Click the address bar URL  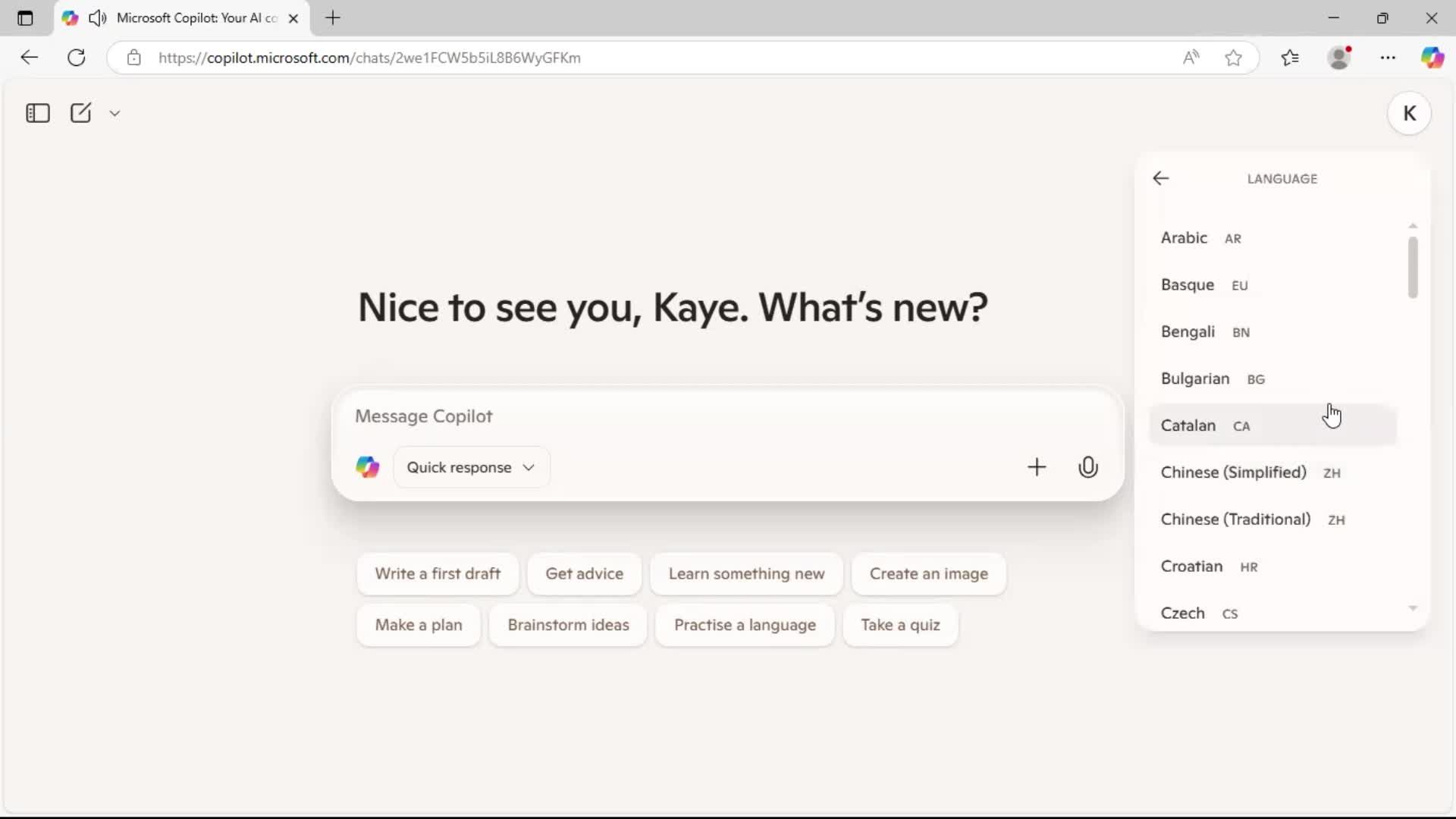369,58
